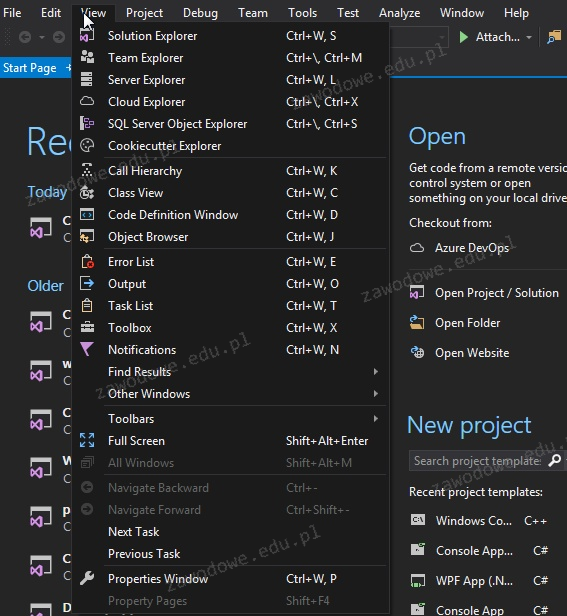Click the Server Explorer icon
Image resolution: width=567 pixels, height=616 pixels.
pos(86,79)
